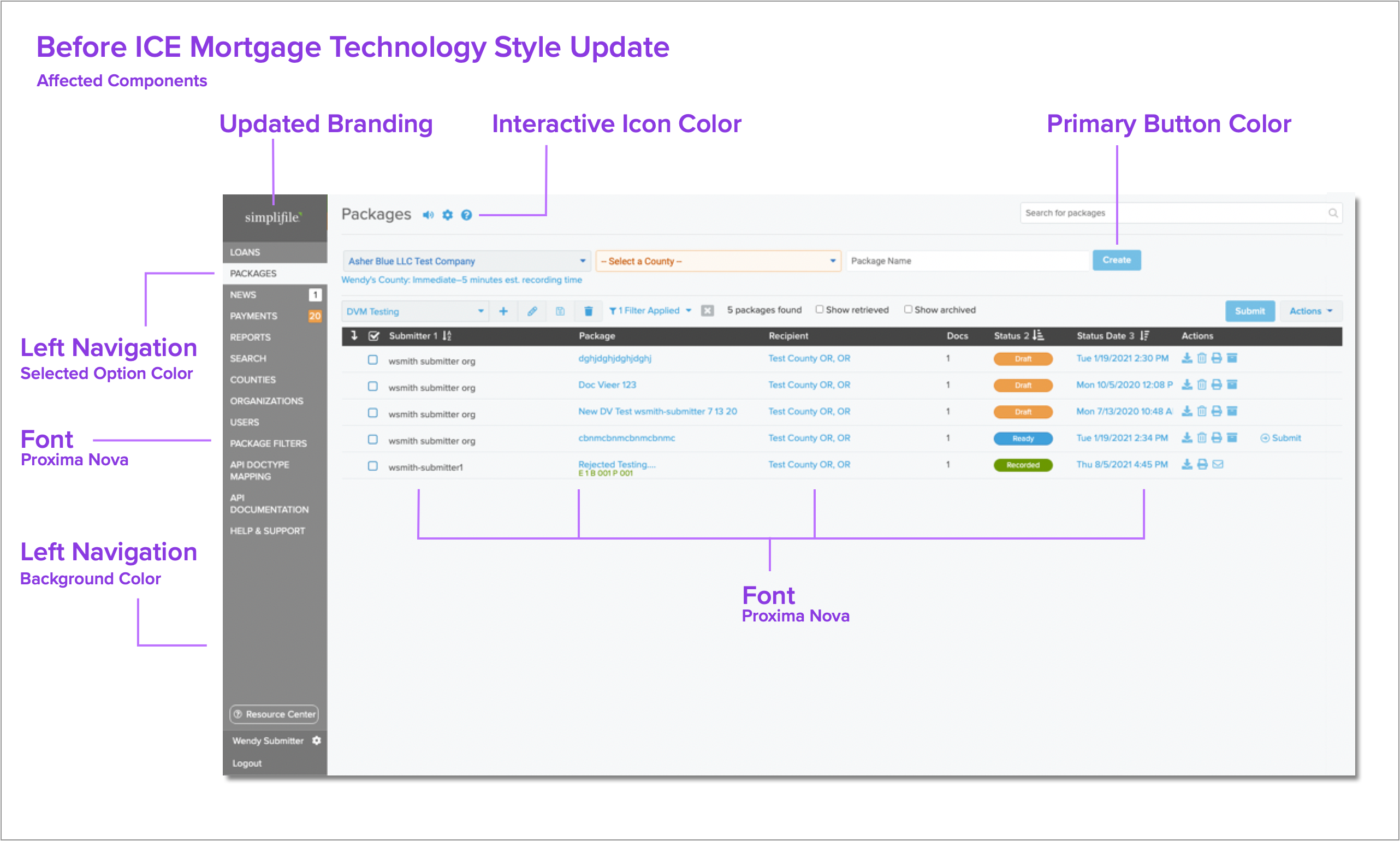Click the trash icon next to DVM Testing
Viewport: 1400px width, 841px height.
coord(589,311)
